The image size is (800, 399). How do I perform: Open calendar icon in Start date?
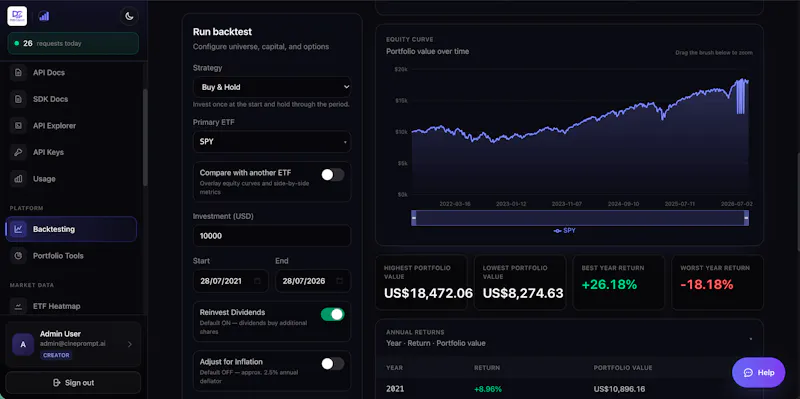coord(257,281)
